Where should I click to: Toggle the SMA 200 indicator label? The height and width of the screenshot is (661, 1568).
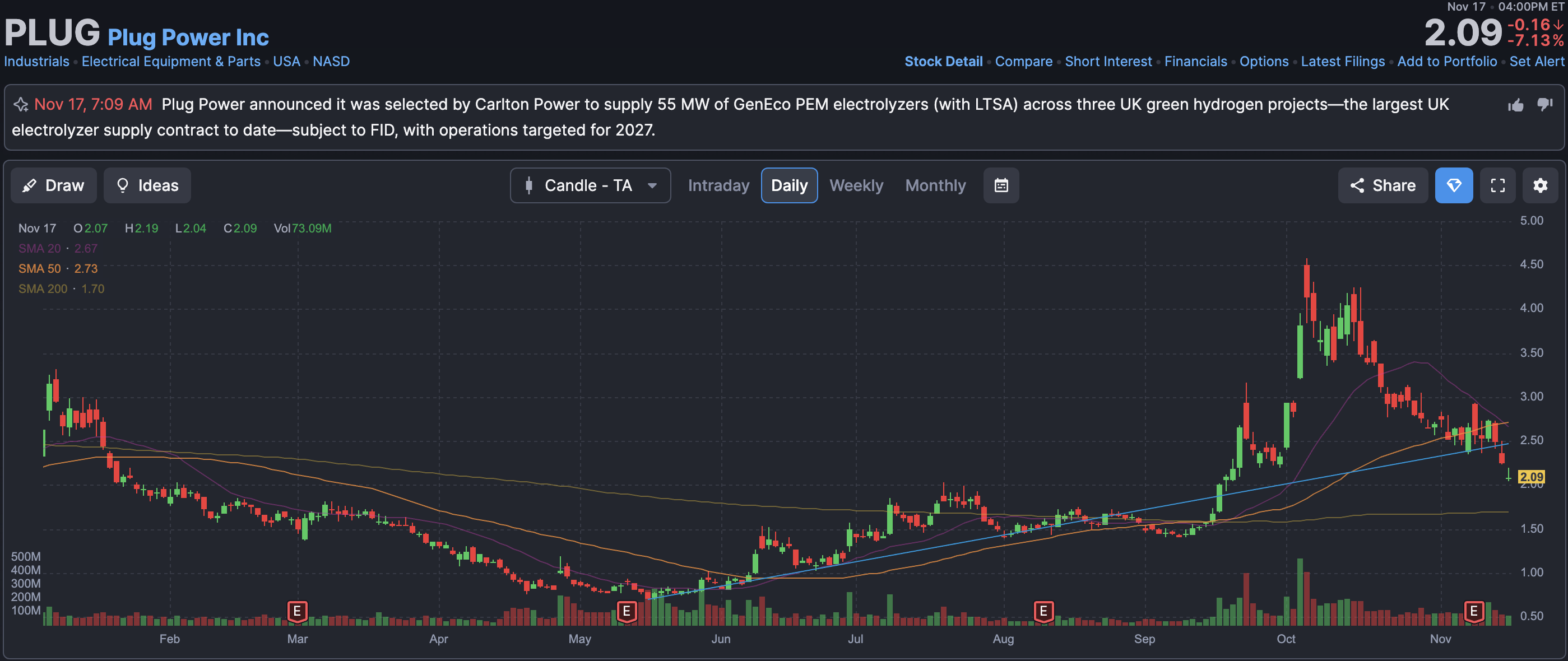[x=43, y=288]
